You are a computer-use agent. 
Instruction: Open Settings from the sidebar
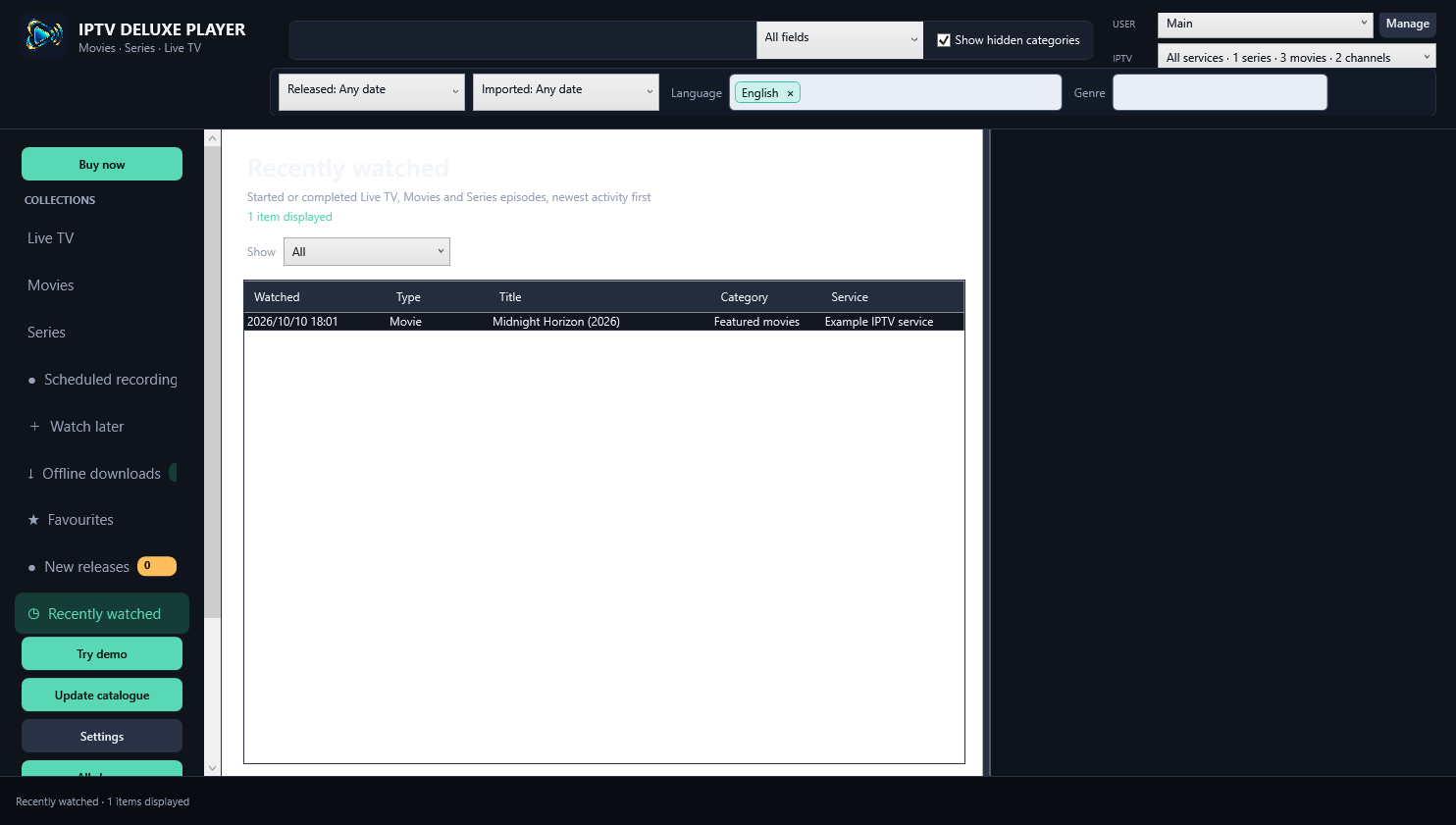pos(102,736)
